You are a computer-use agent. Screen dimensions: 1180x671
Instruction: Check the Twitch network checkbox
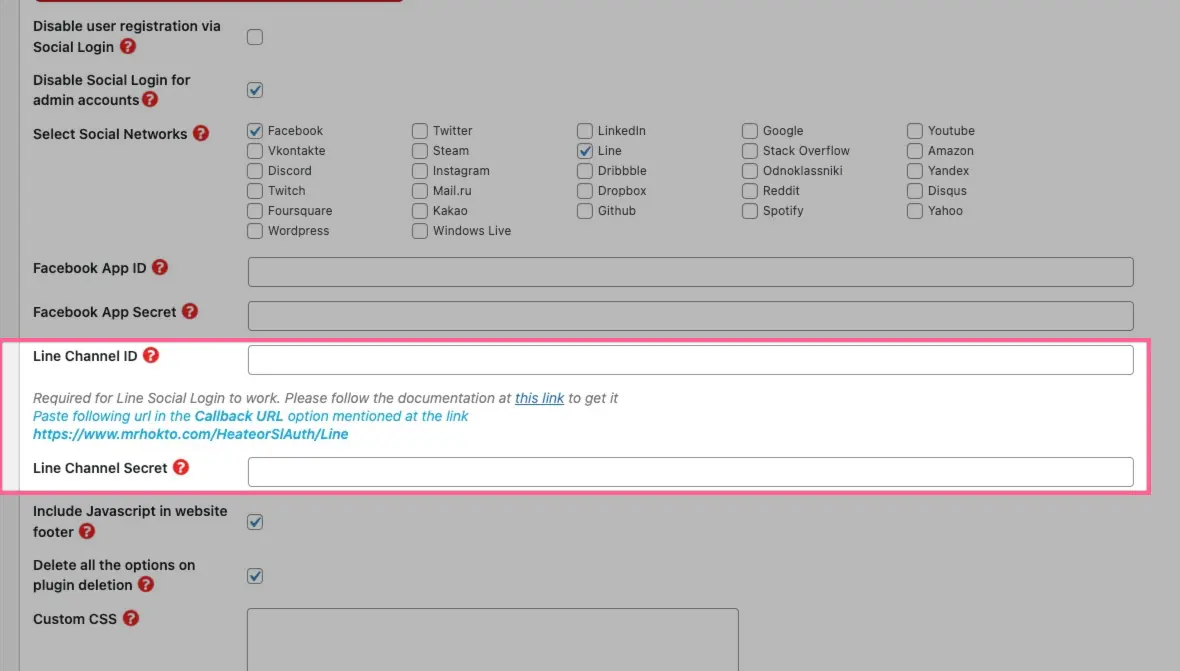255,191
